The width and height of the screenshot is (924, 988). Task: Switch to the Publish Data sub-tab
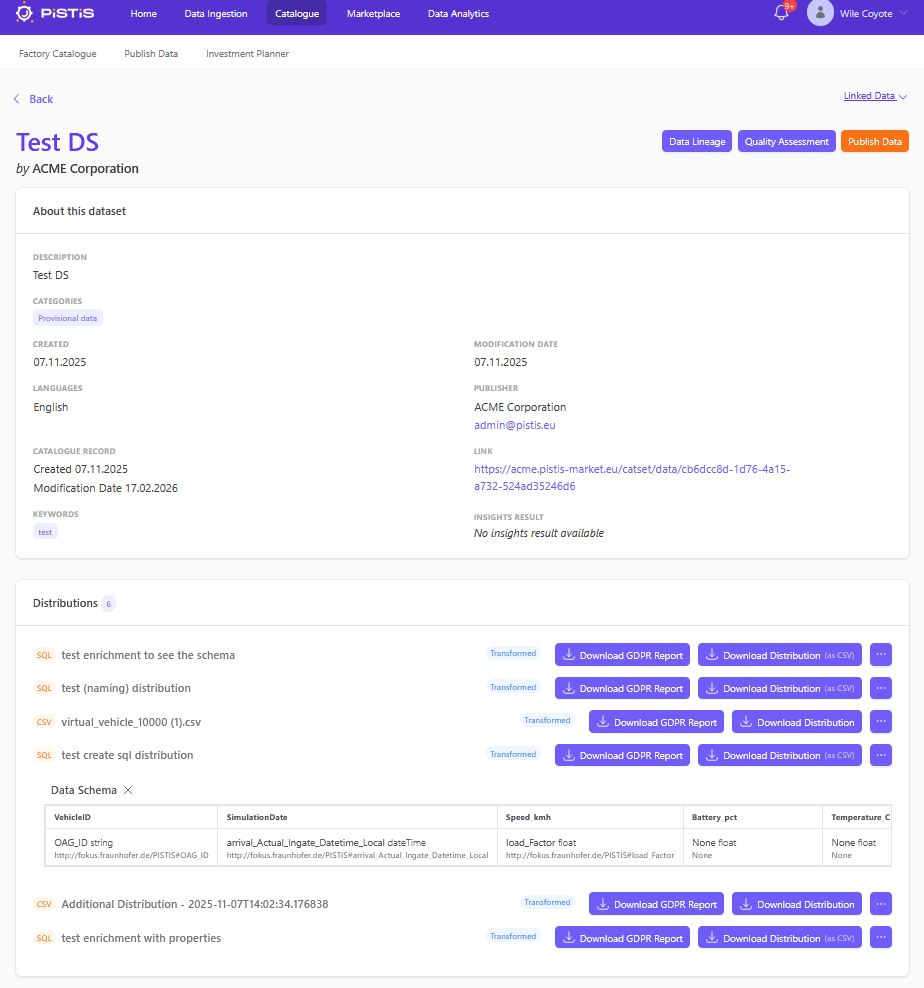coord(151,54)
